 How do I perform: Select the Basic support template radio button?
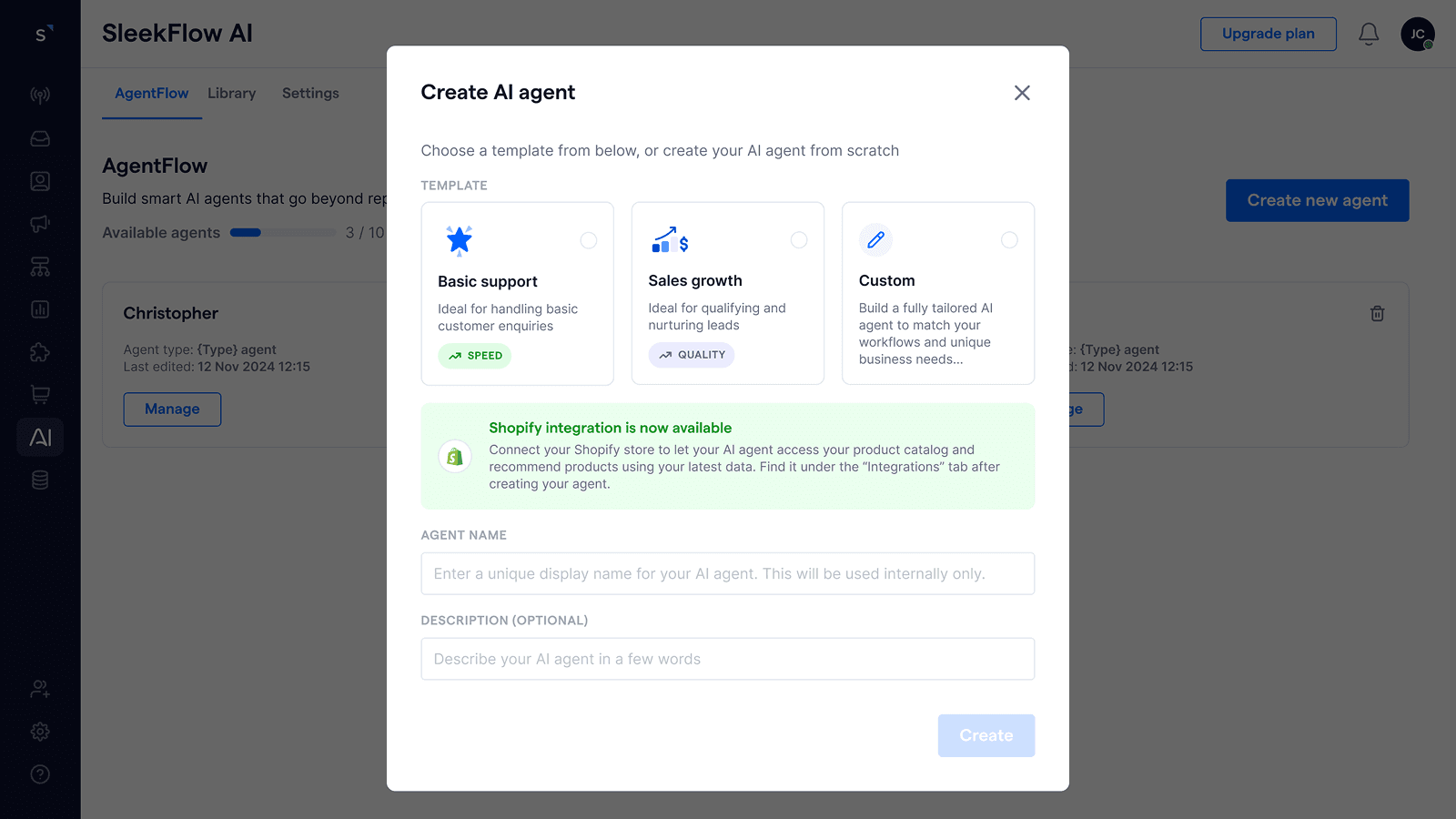click(588, 240)
